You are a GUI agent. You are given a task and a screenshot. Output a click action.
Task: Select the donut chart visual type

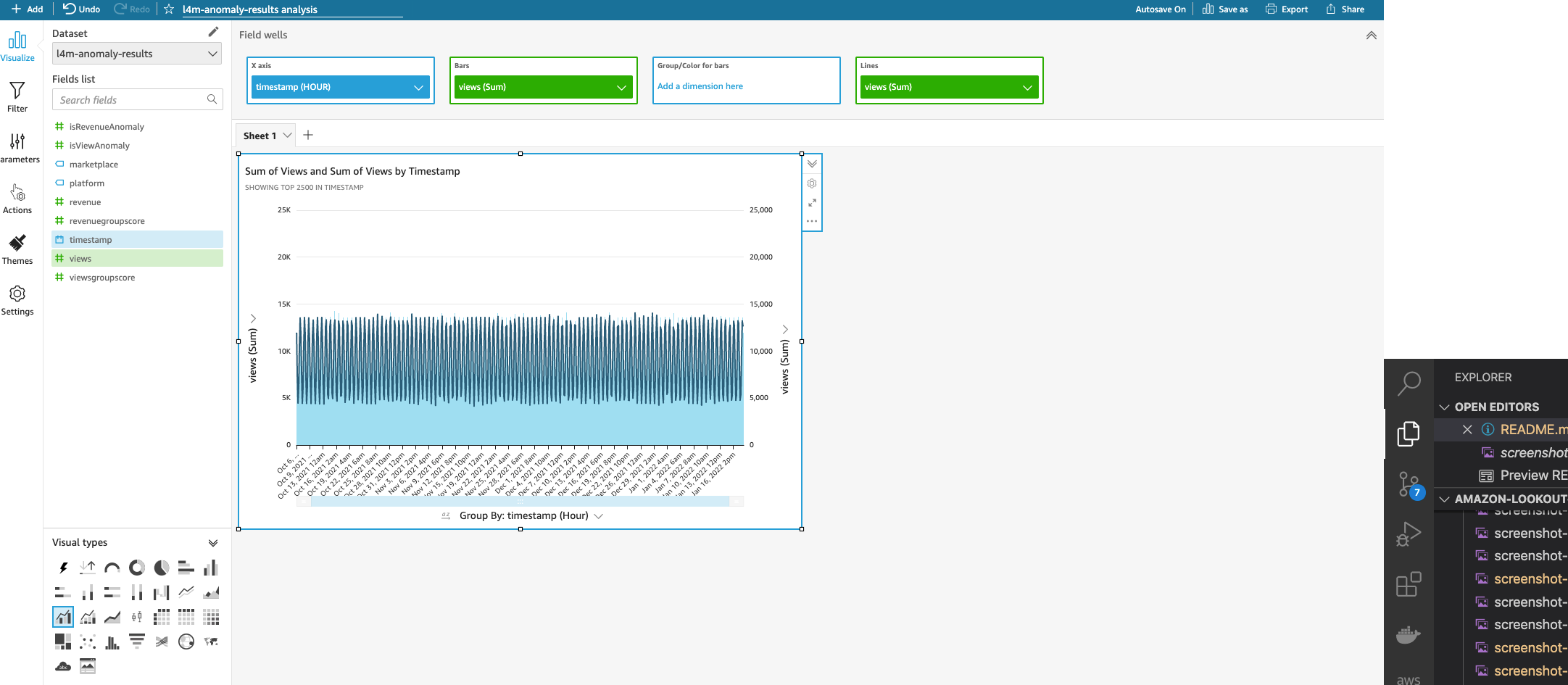[137, 568]
